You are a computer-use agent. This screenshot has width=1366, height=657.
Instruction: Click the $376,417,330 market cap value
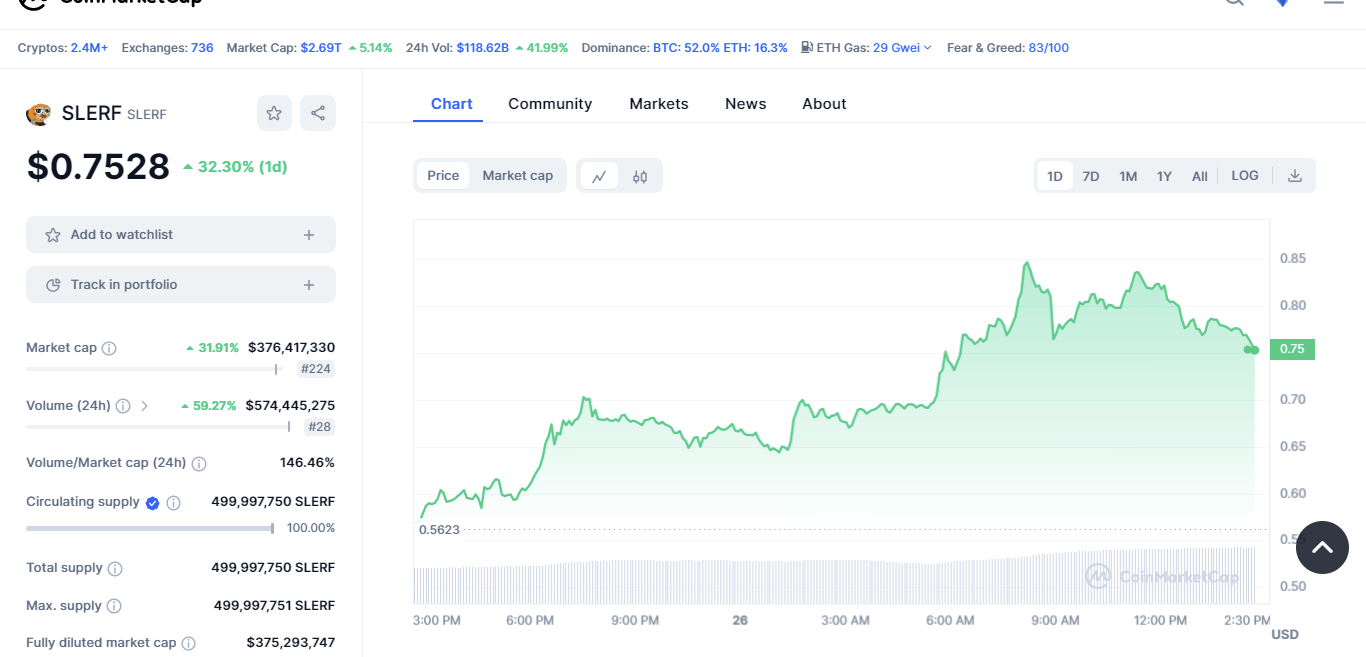click(x=291, y=348)
